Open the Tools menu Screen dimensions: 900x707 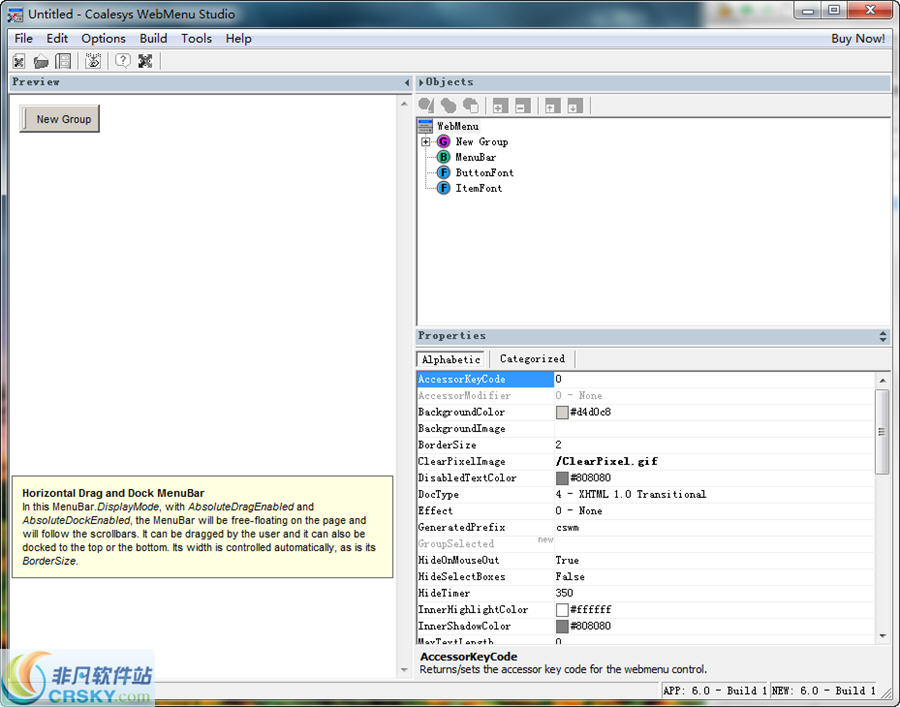196,38
